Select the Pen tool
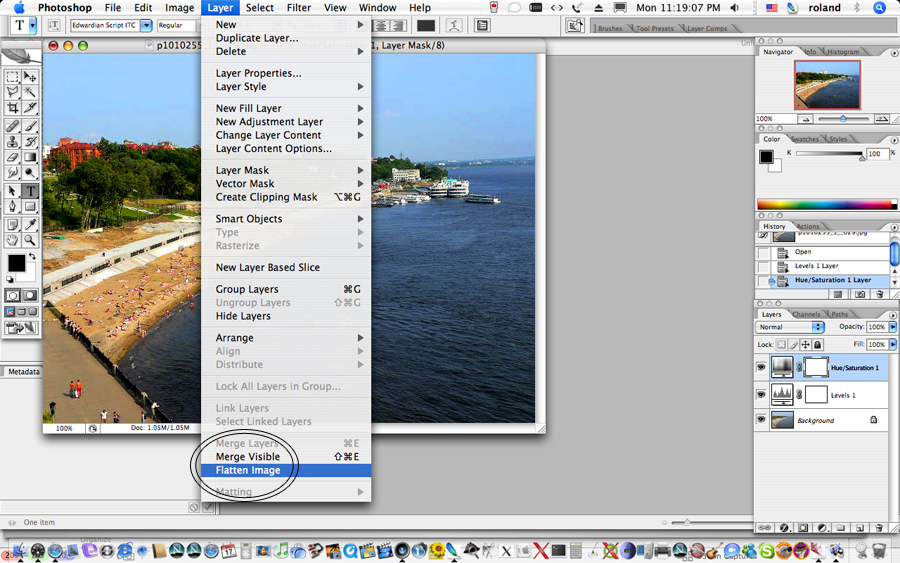 [13, 207]
